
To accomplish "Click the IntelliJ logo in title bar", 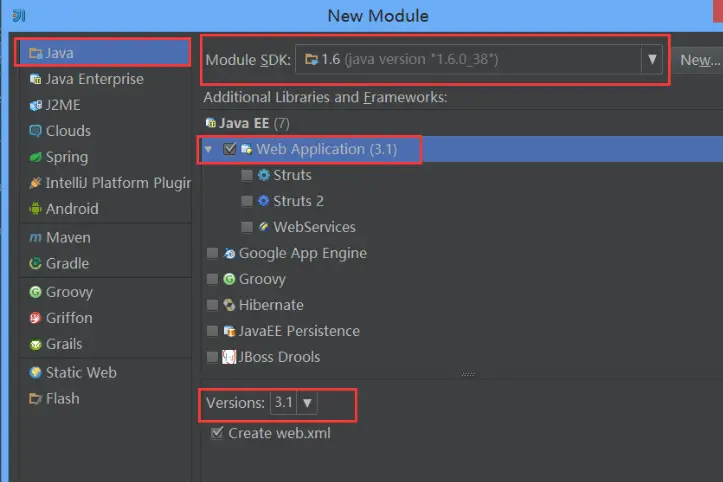I will [x=19, y=16].
